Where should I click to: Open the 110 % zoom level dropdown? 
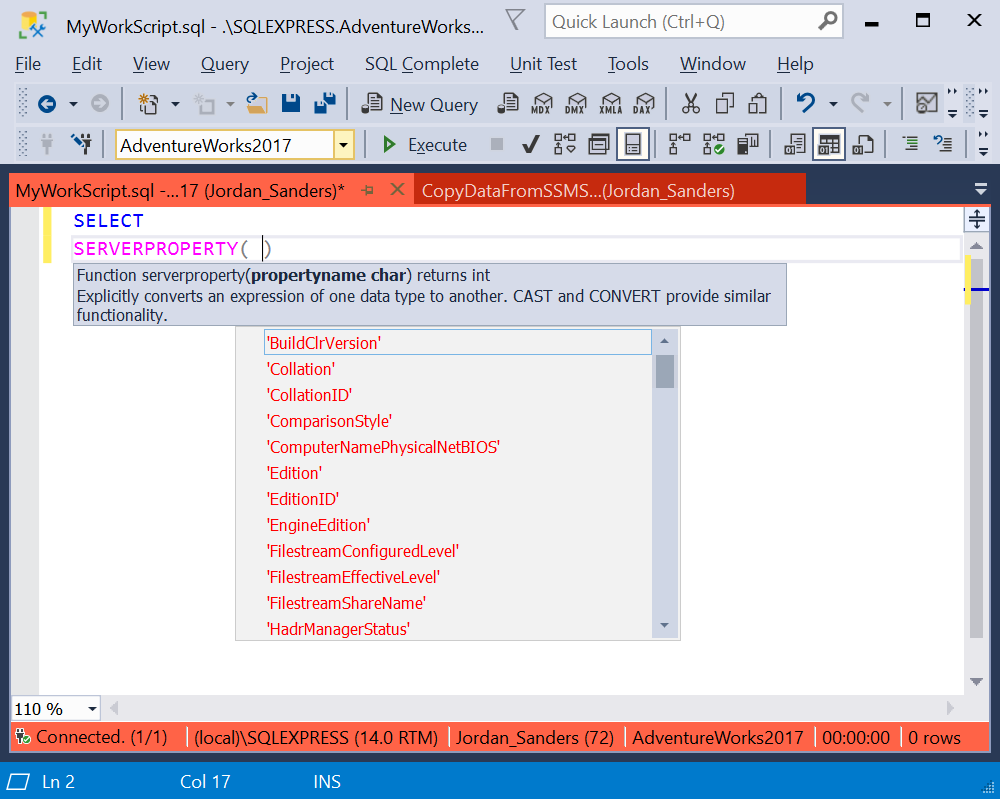[92, 709]
